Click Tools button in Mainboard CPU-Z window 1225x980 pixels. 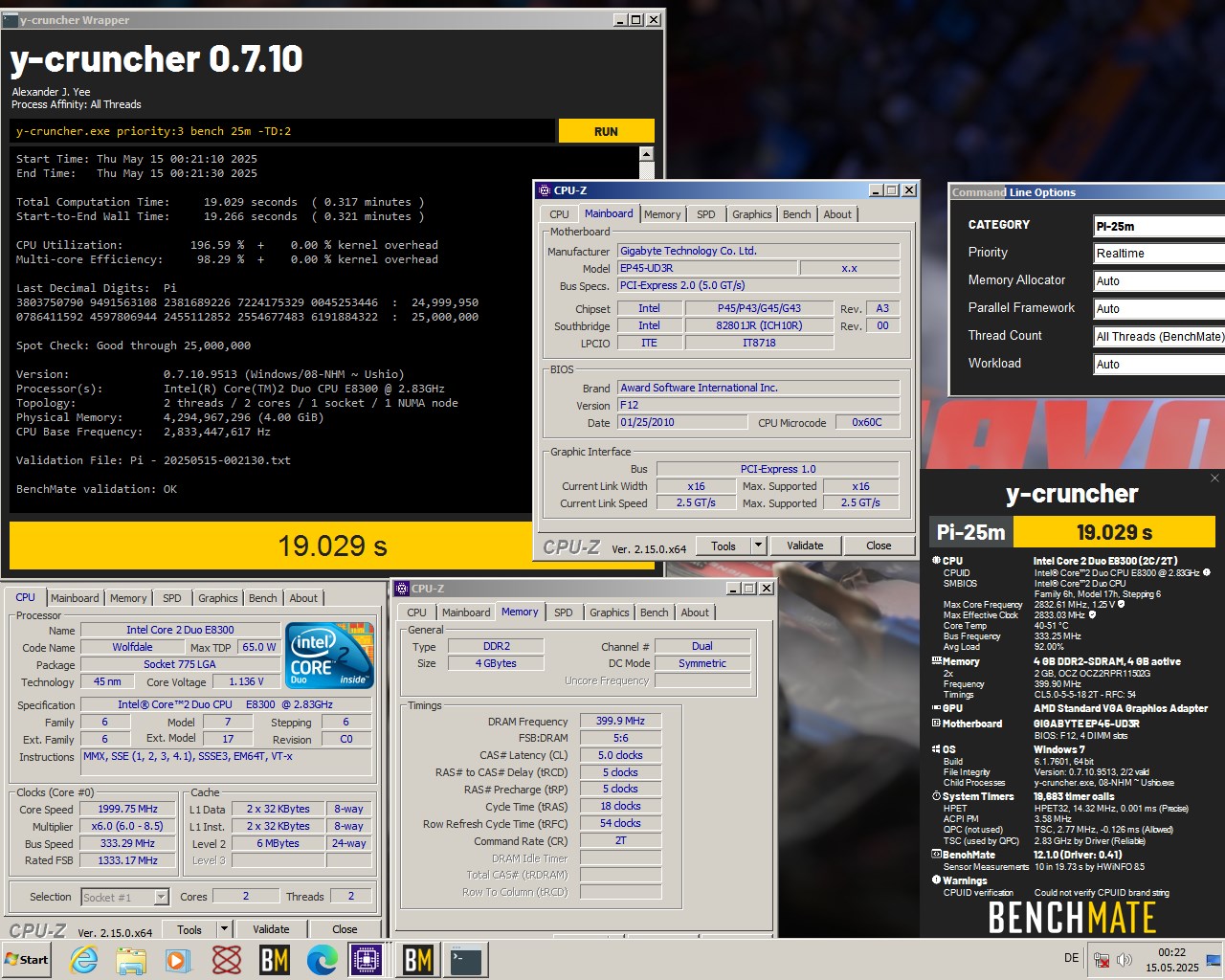pos(724,546)
